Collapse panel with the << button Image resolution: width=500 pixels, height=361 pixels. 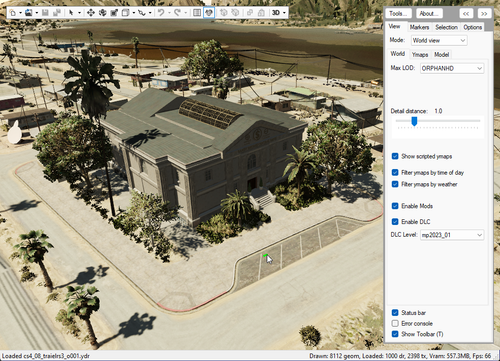466,13
